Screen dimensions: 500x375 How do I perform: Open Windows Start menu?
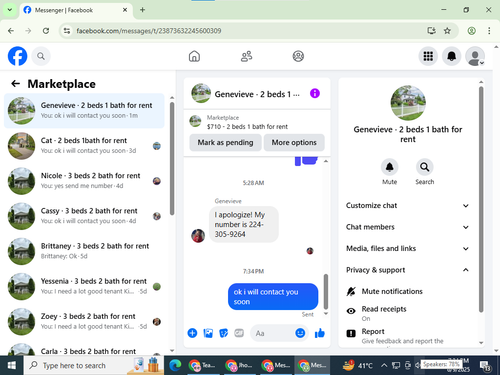[12, 365]
